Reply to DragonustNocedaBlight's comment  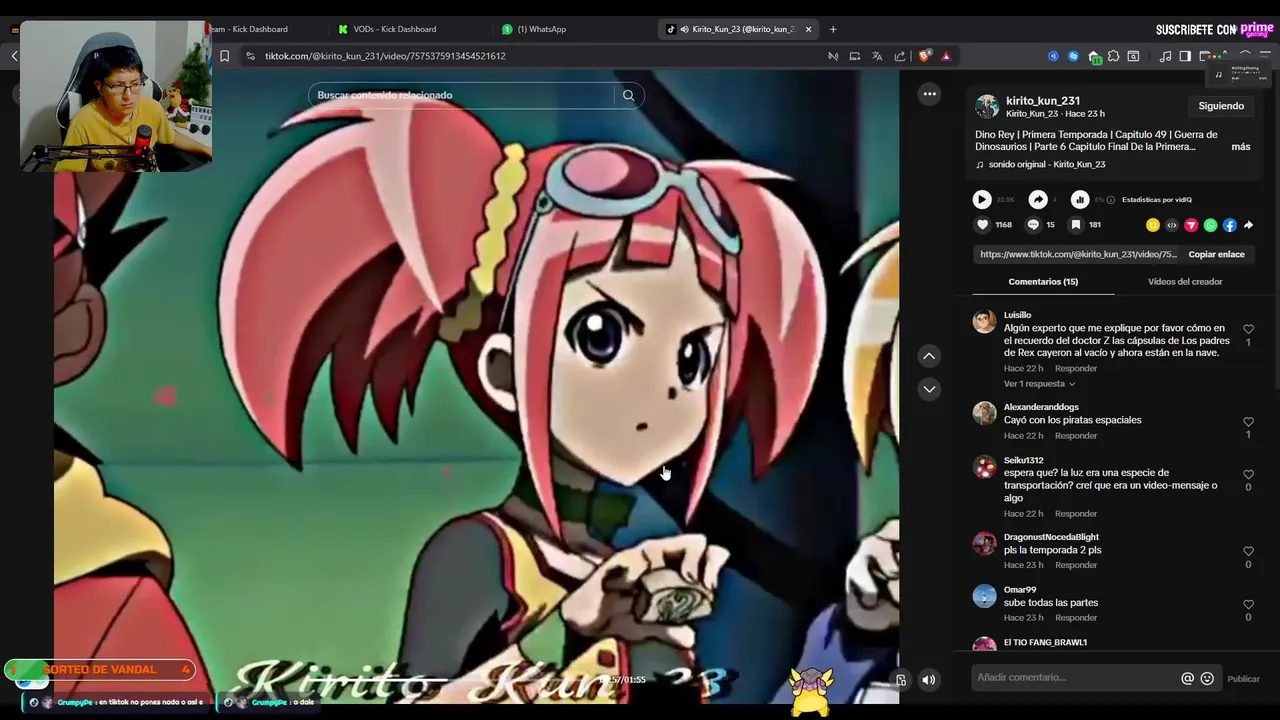[x=1076, y=565]
